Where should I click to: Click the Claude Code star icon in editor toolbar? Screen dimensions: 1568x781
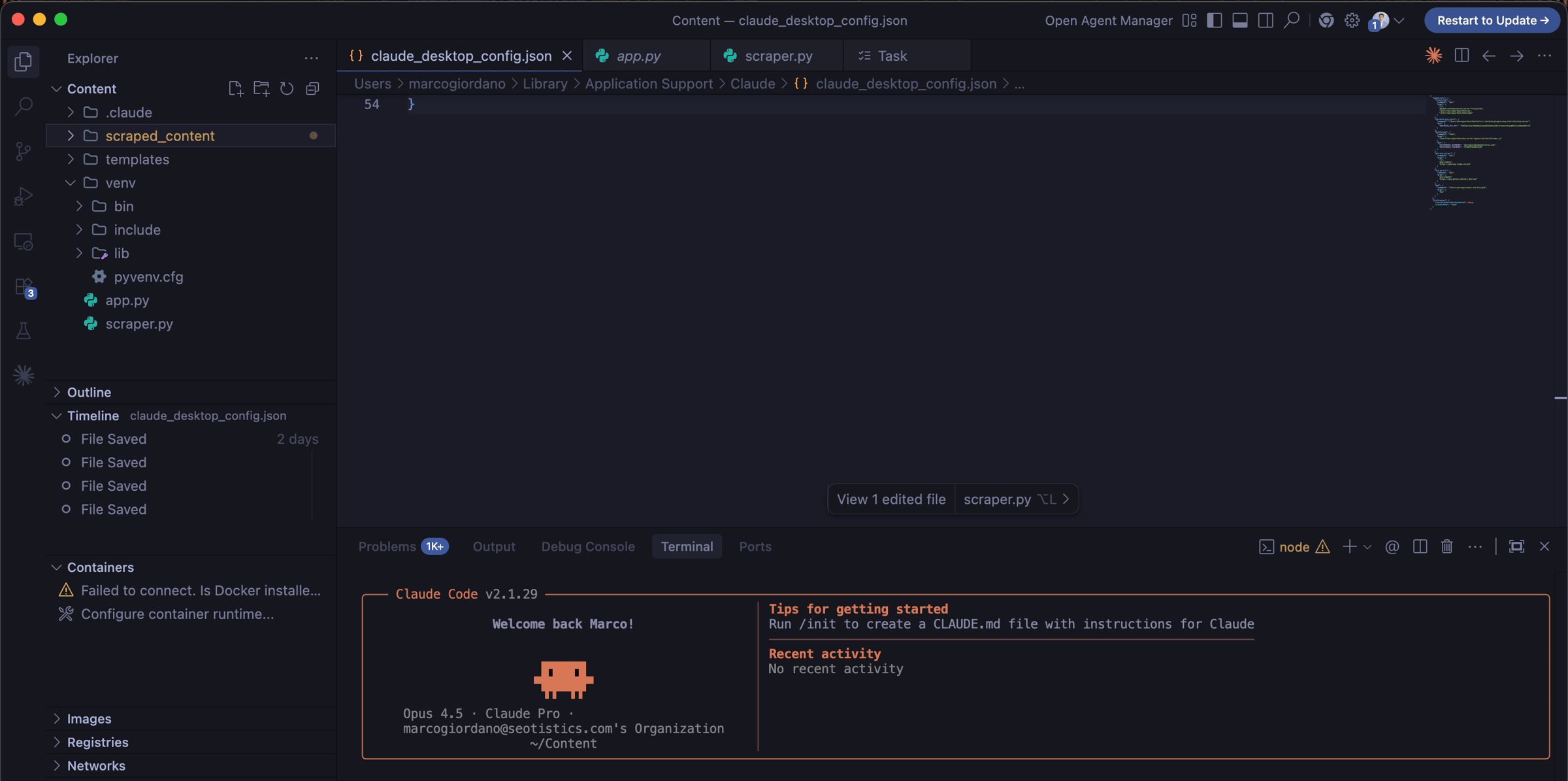[1433, 56]
